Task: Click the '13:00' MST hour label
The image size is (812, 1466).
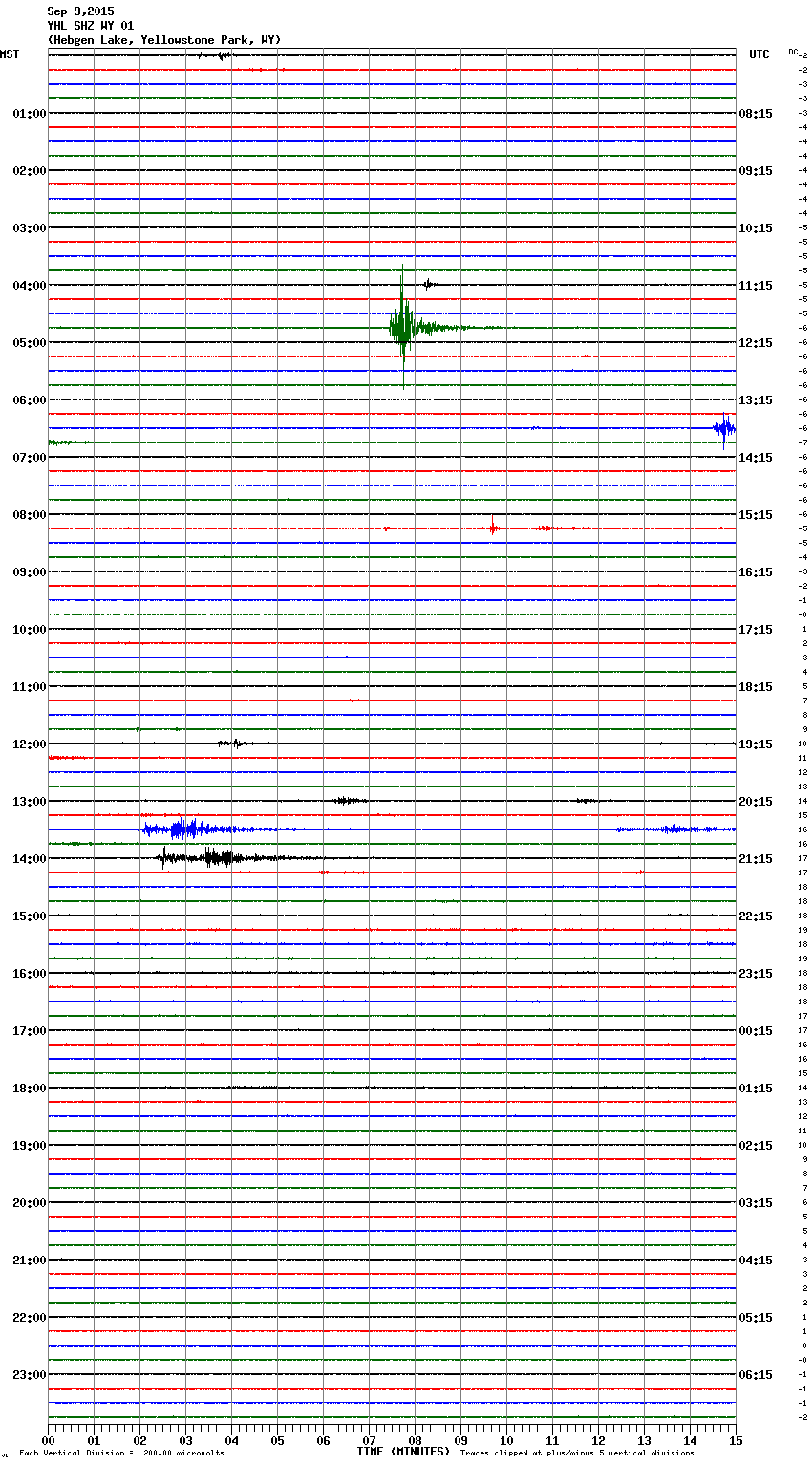Action: point(30,802)
